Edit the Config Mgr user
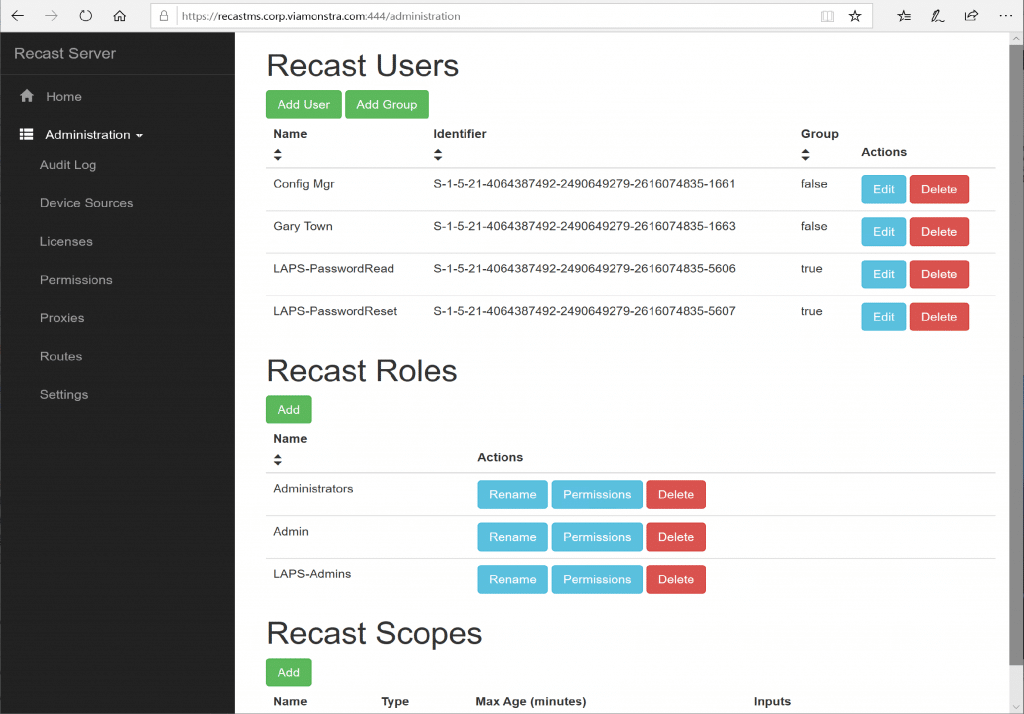The image size is (1024, 714). click(884, 189)
